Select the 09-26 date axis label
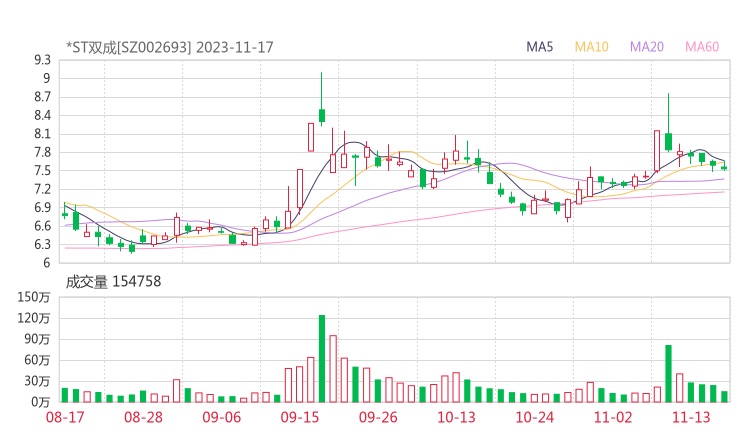 [378, 417]
